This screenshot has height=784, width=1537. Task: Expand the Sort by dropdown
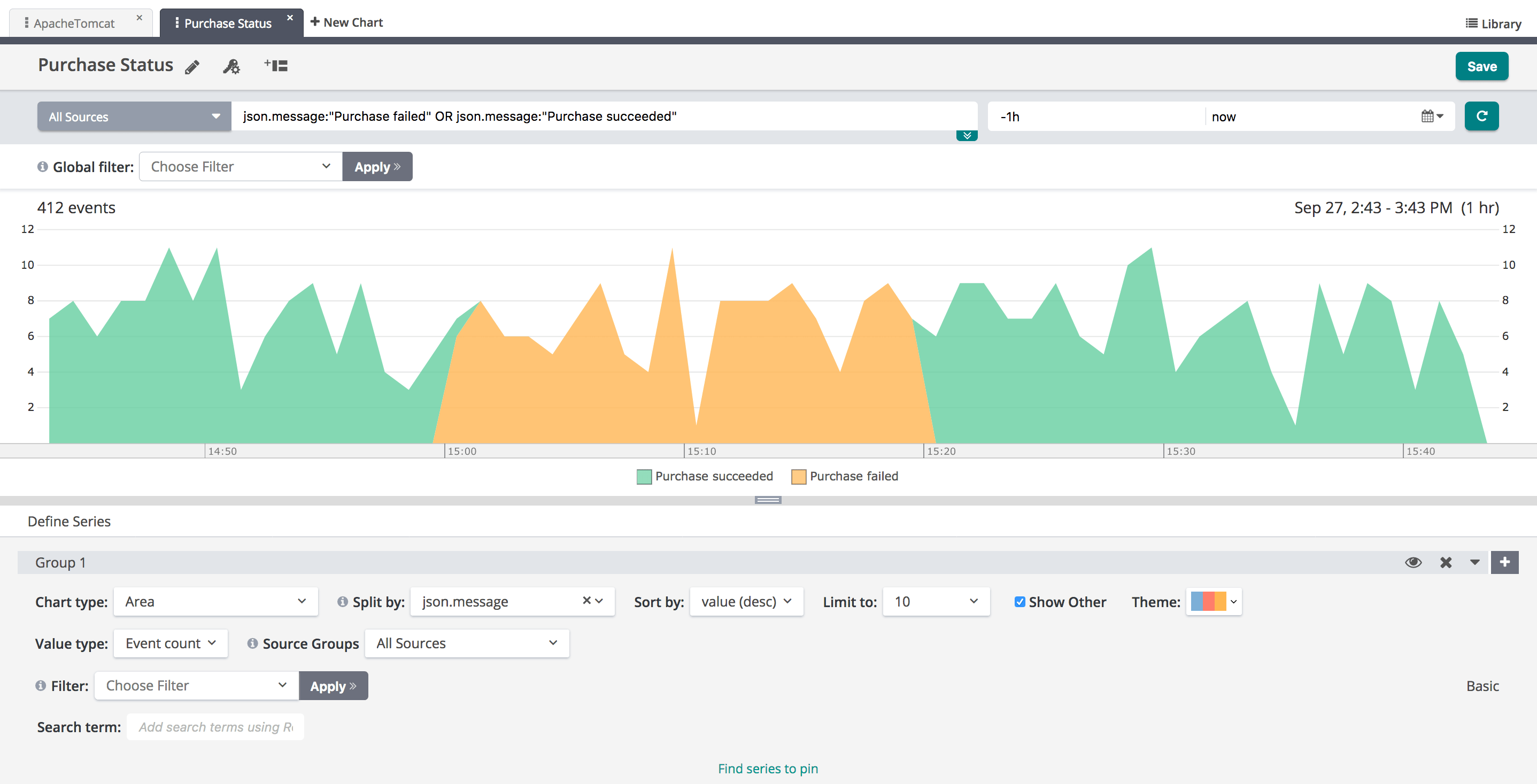pyautogui.click(x=746, y=601)
